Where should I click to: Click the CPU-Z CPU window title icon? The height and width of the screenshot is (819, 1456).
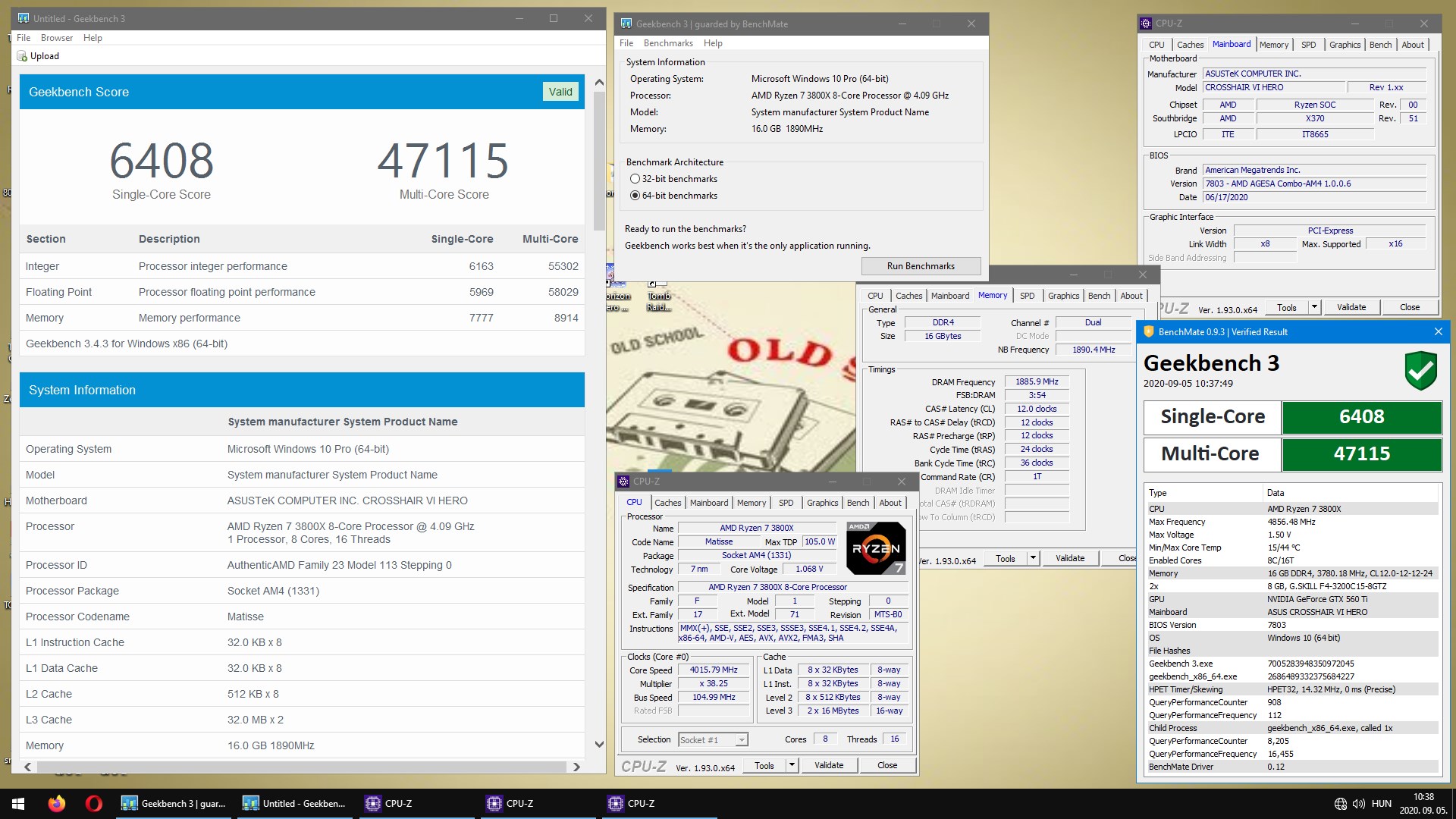pos(623,481)
